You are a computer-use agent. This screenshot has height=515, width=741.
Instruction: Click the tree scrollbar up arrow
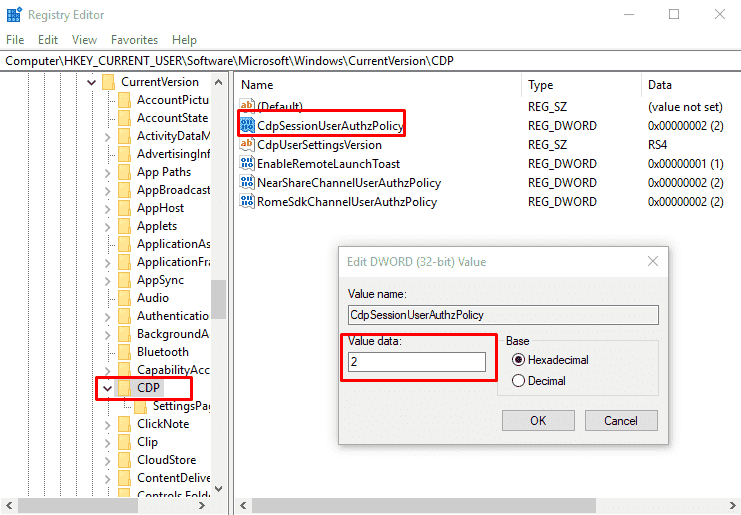[218, 82]
